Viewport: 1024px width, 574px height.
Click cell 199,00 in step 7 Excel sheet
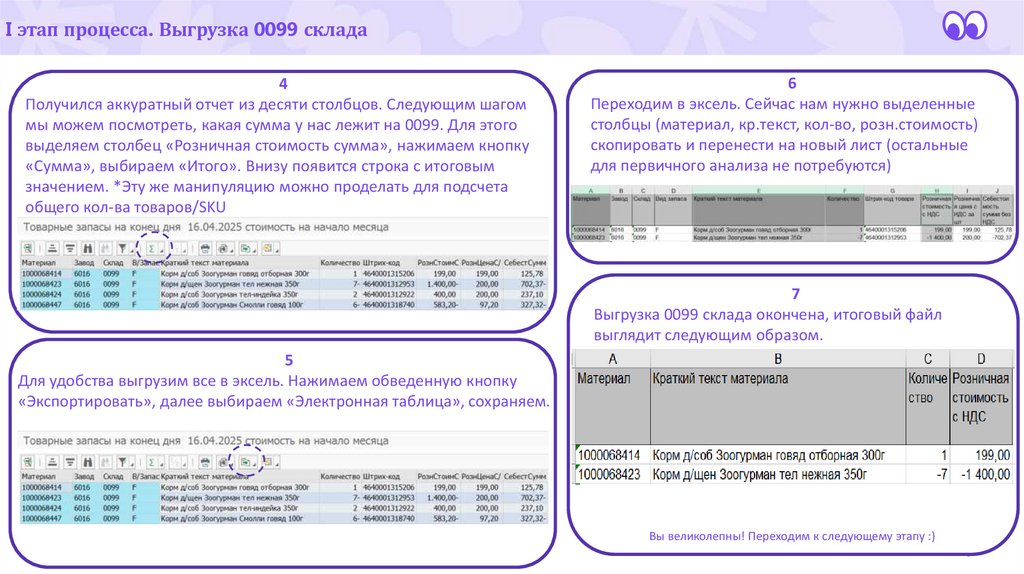[981, 455]
